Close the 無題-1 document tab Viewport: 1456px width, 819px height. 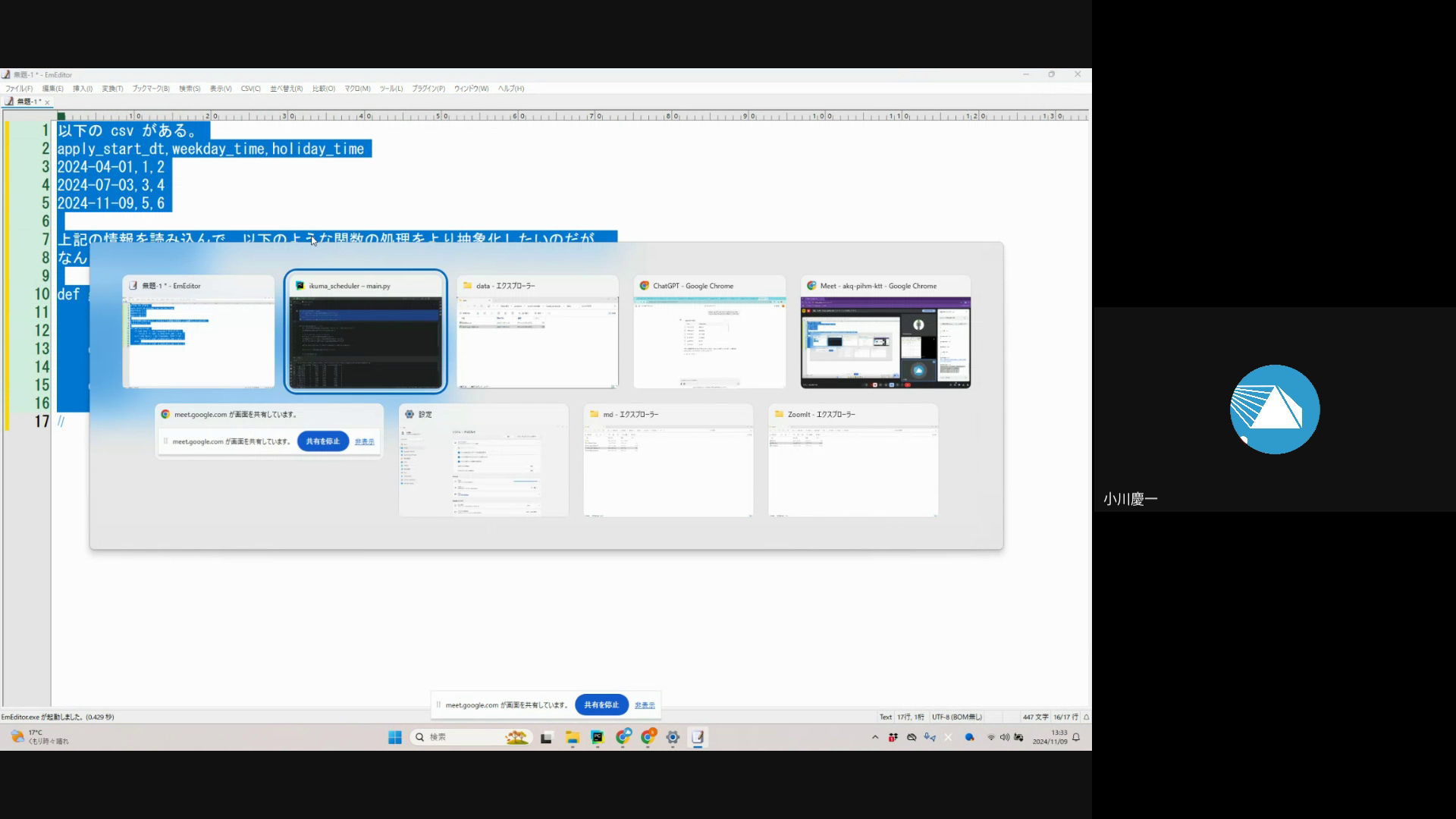tap(47, 102)
